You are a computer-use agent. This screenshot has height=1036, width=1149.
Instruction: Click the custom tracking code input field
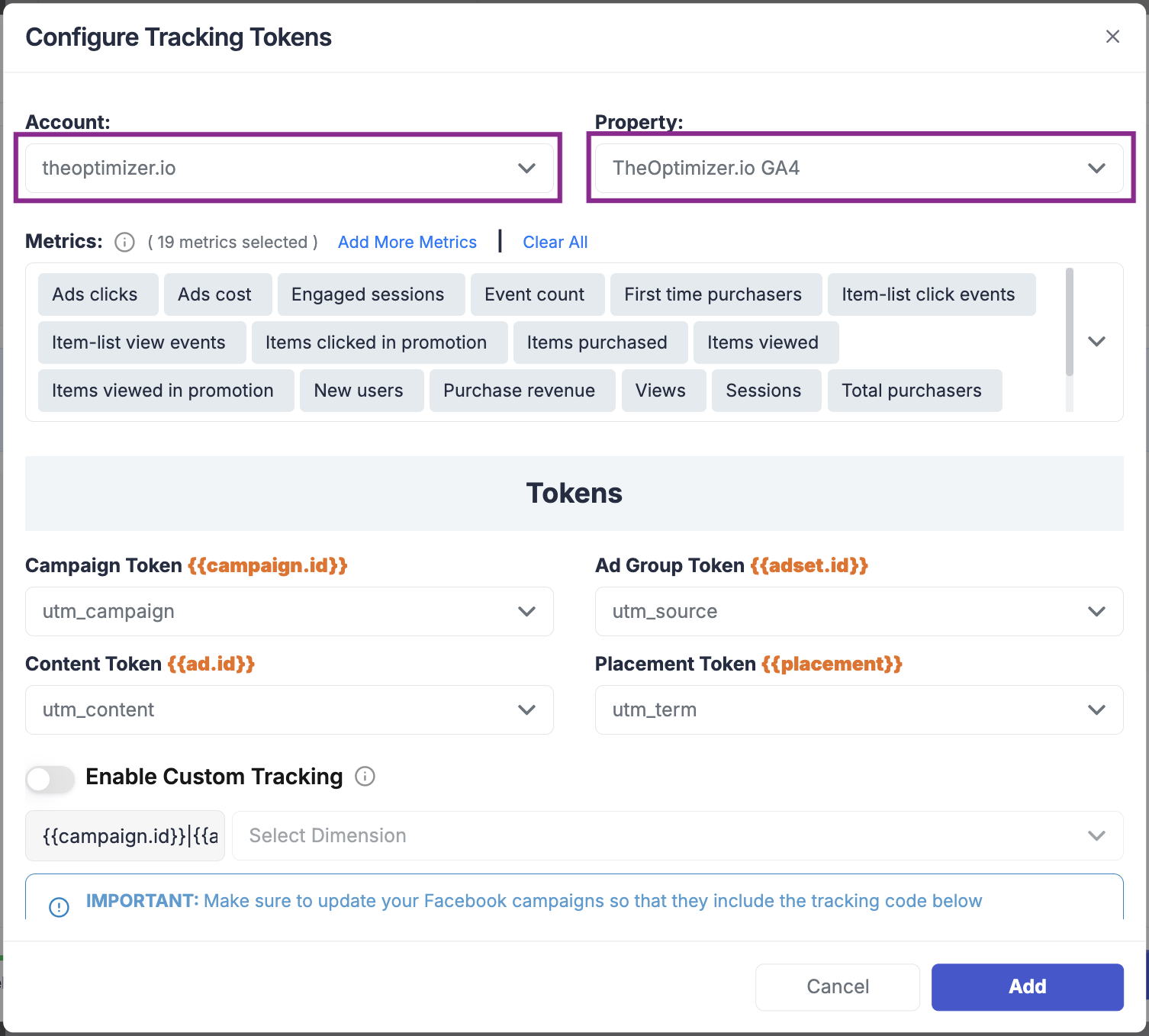pos(125,835)
